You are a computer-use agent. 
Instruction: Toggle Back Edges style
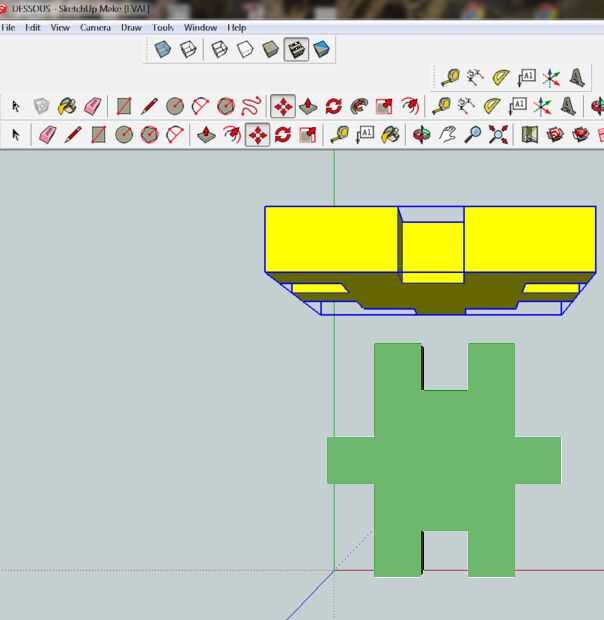(x=188, y=49)
